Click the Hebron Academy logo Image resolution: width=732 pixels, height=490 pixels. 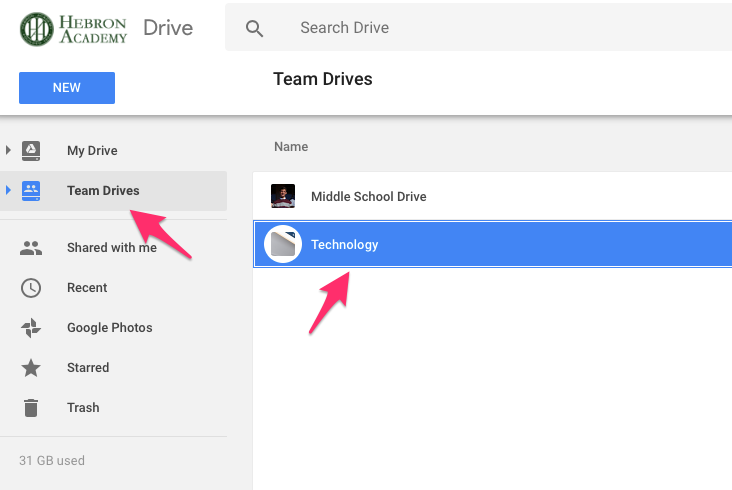pos(73,29)
